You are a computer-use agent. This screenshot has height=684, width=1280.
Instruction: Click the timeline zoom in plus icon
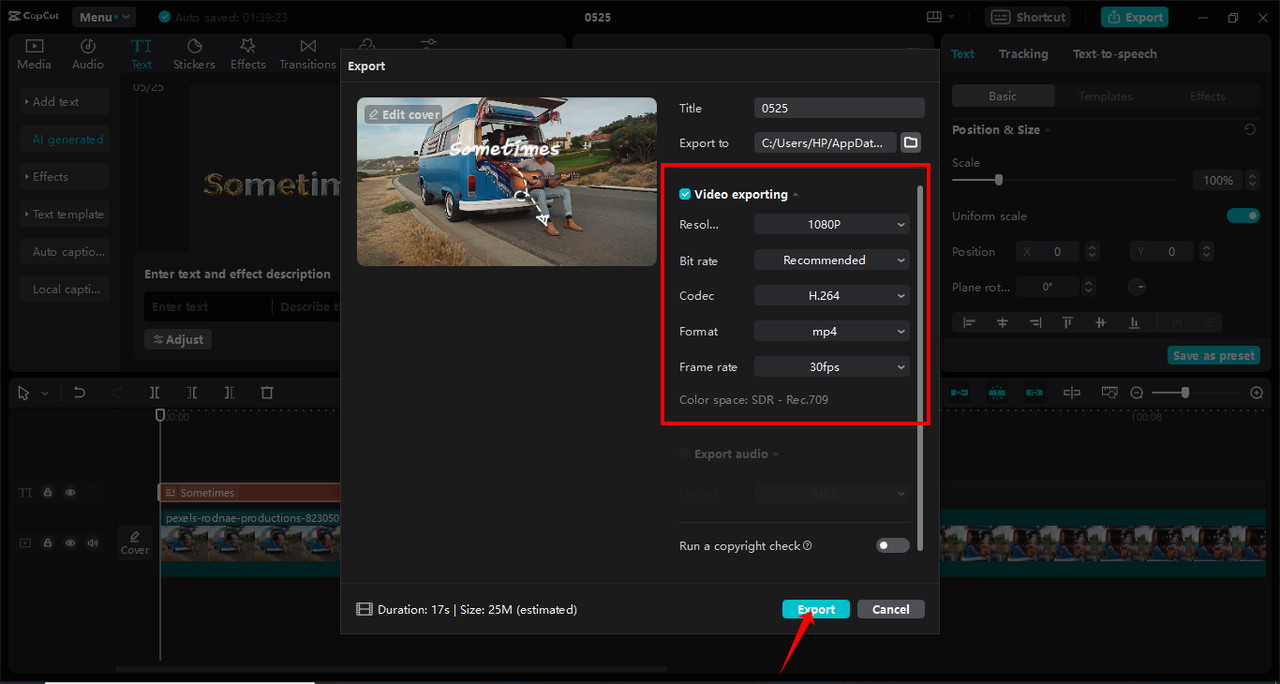tap(1257, 393)
